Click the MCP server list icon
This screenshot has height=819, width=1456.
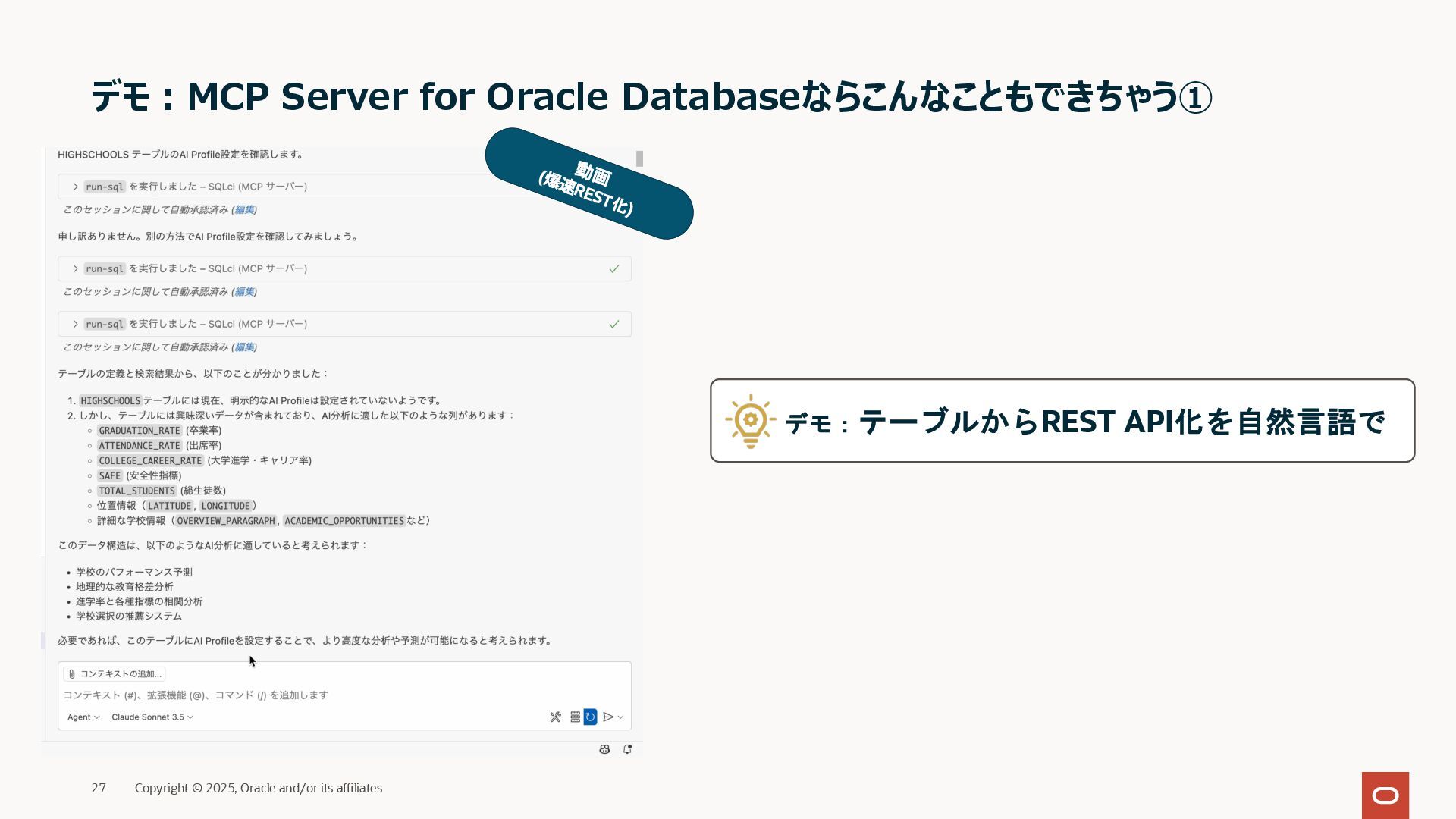[575, 717]
